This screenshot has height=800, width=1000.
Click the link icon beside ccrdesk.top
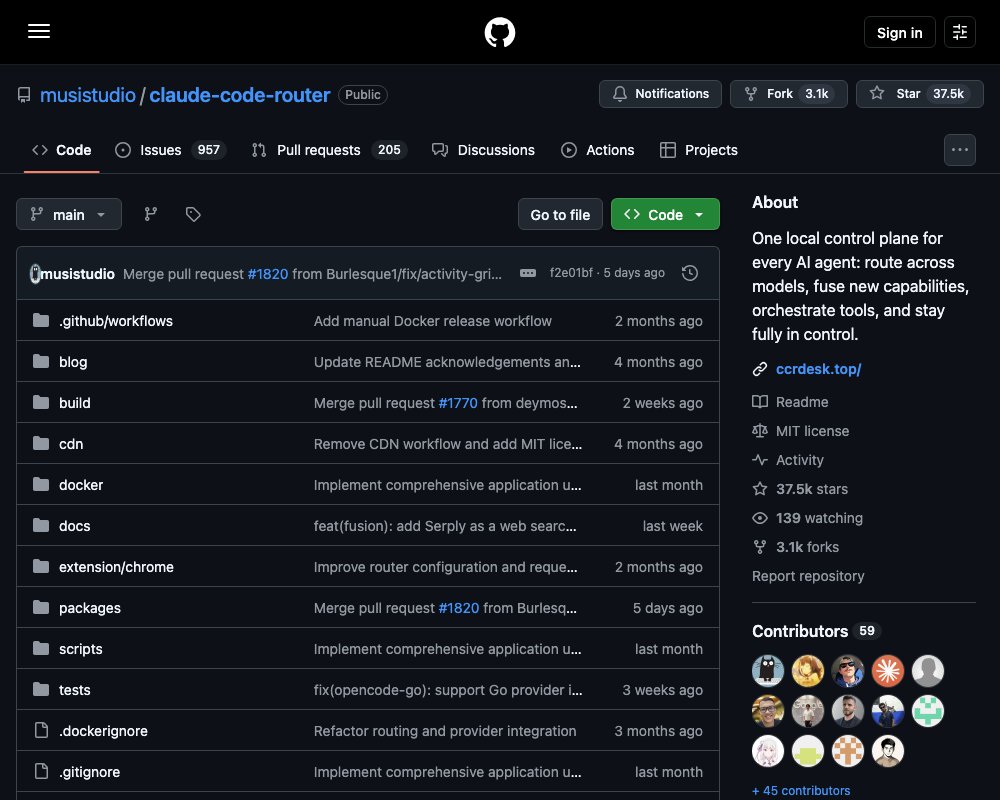(760, 369)
